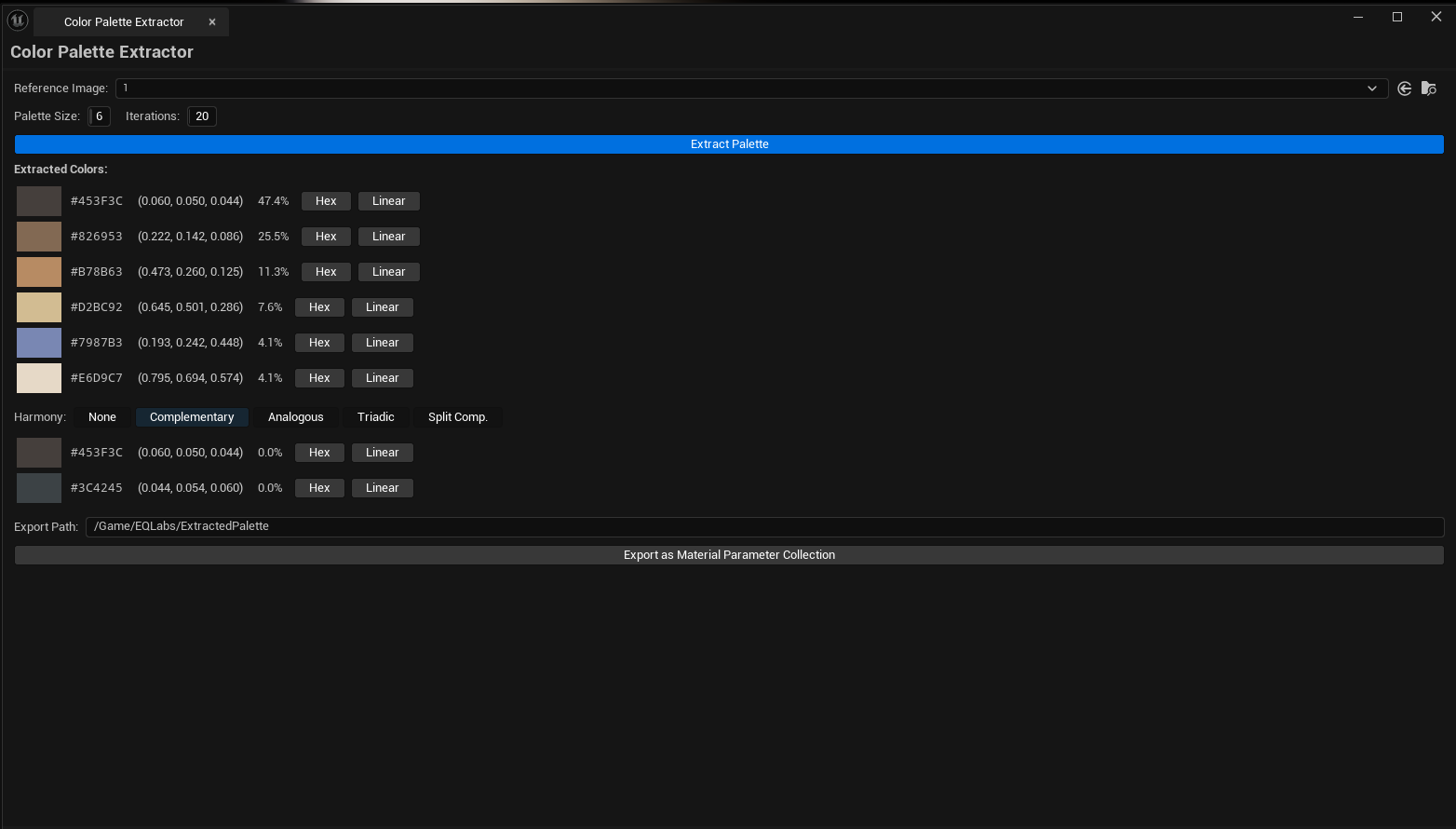Click the #3C4245 hex code text

click(x=97, y=488)
